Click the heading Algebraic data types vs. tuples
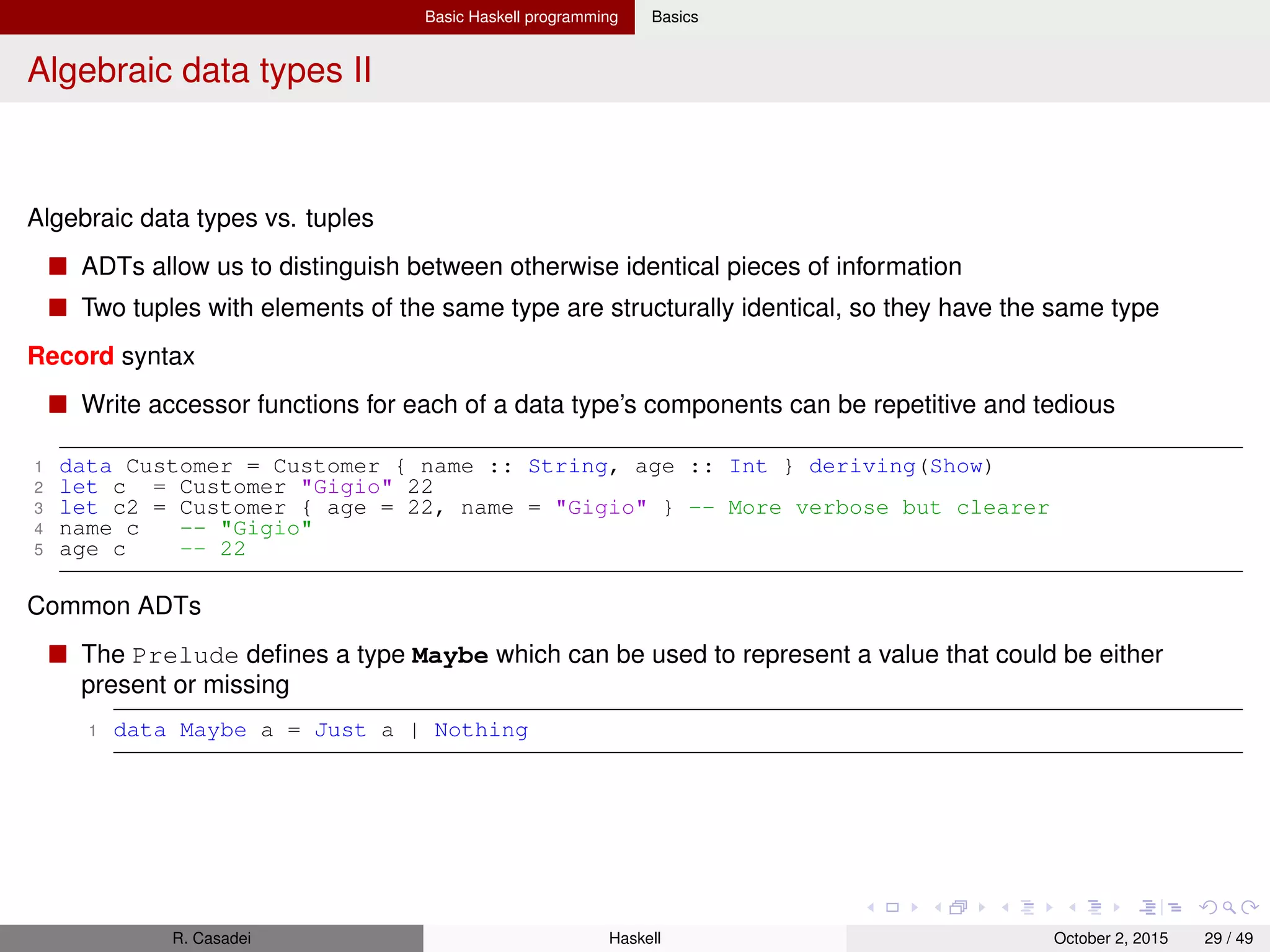 coord(200,218)
